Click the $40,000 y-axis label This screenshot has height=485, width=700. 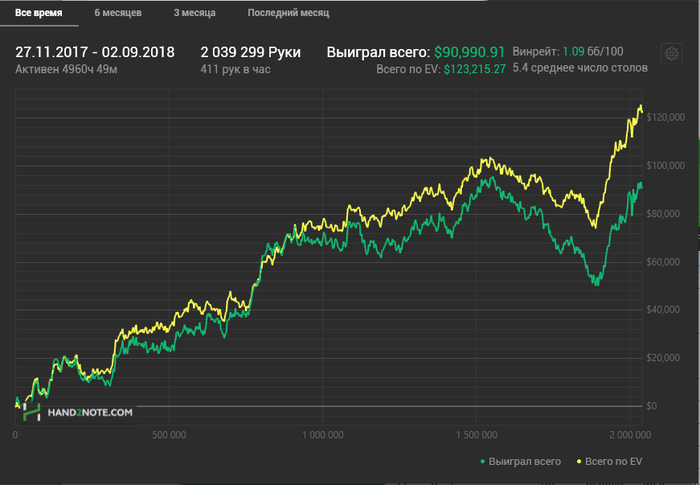pyautogui.click(x=663, y=309)
